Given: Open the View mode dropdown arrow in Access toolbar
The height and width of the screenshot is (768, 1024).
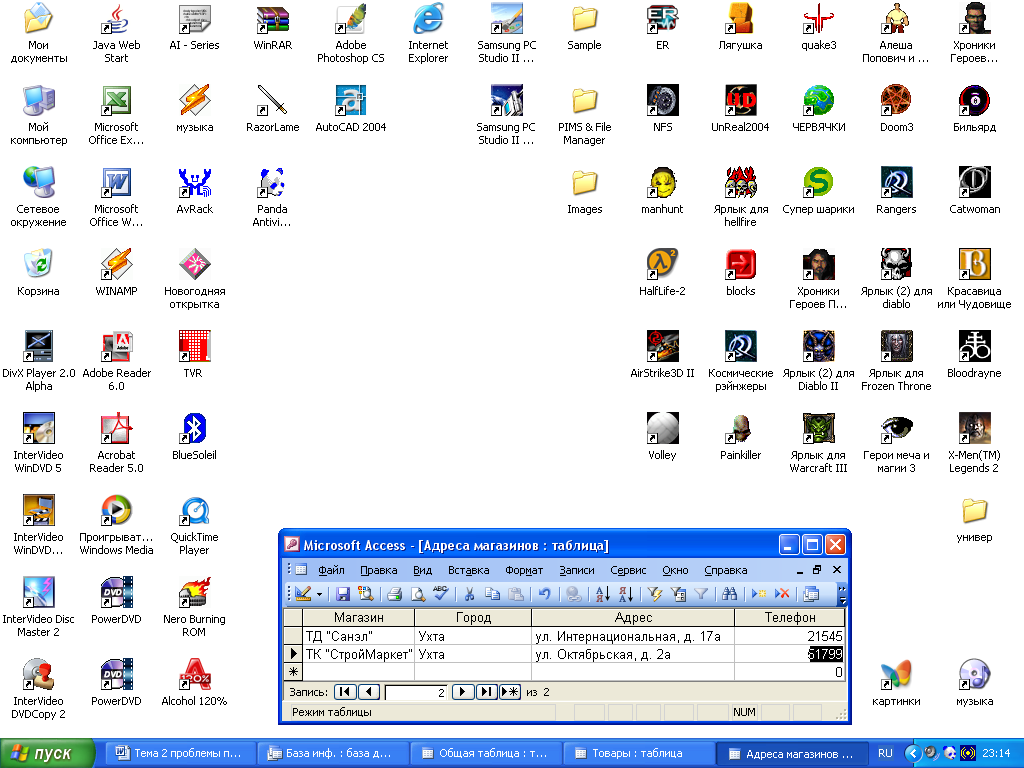Looking at the screenshot, I should (x=319, y=594).
